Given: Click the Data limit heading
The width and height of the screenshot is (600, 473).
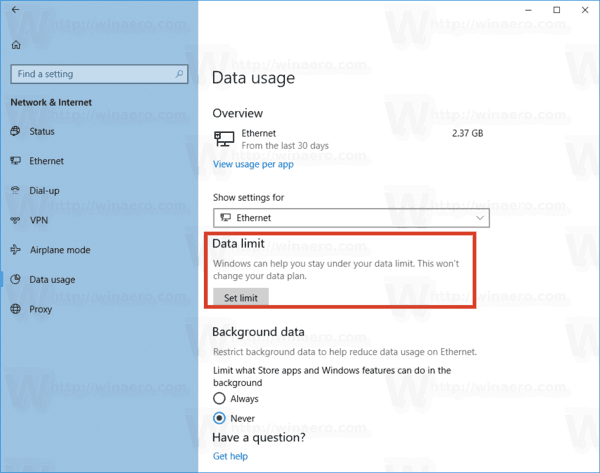Looking at the screenshot, I should 238,243.
